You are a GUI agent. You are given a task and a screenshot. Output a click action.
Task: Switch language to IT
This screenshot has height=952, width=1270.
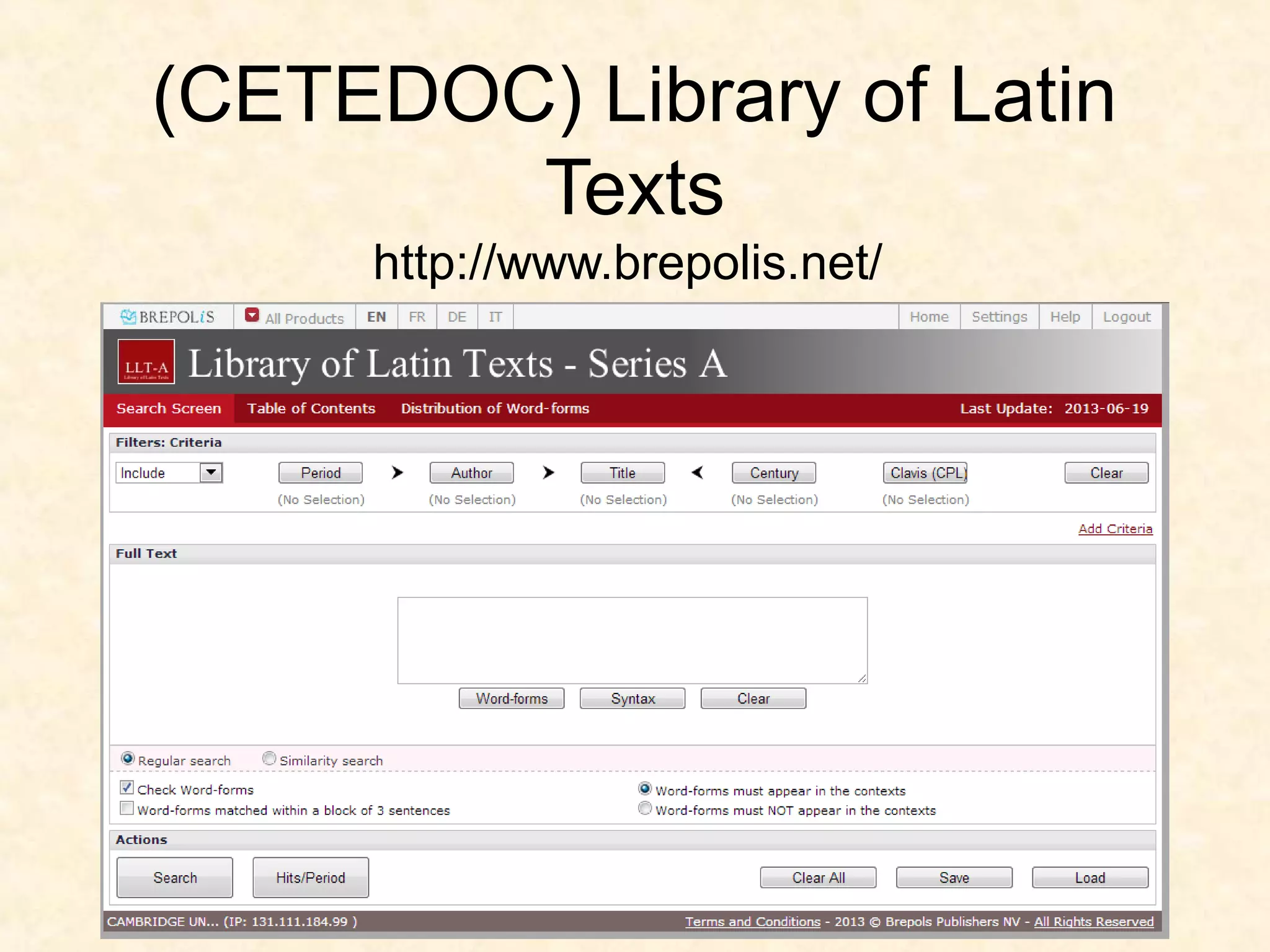(495, 317)
